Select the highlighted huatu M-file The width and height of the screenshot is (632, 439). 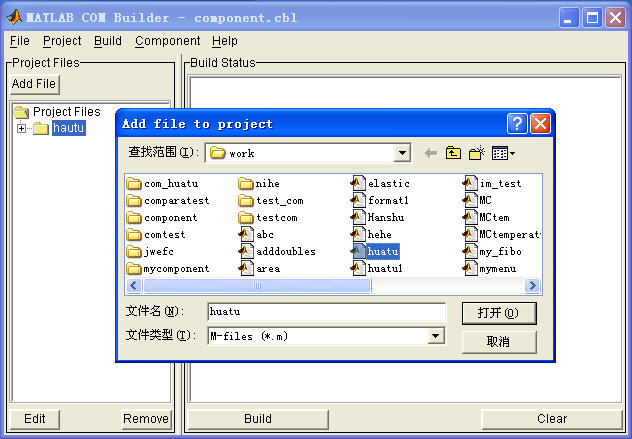click(375, 252)
